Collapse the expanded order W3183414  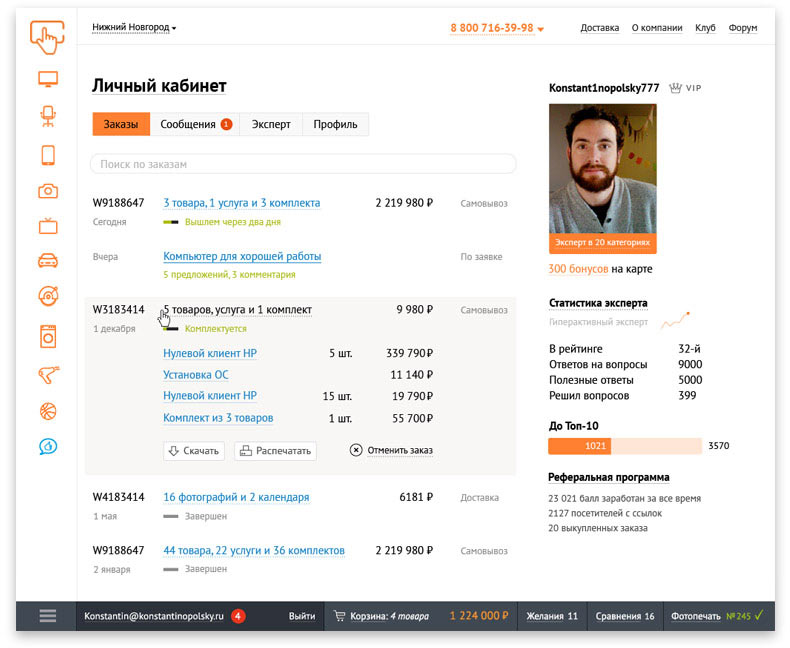pyautogui.click(x=237, y=310)
